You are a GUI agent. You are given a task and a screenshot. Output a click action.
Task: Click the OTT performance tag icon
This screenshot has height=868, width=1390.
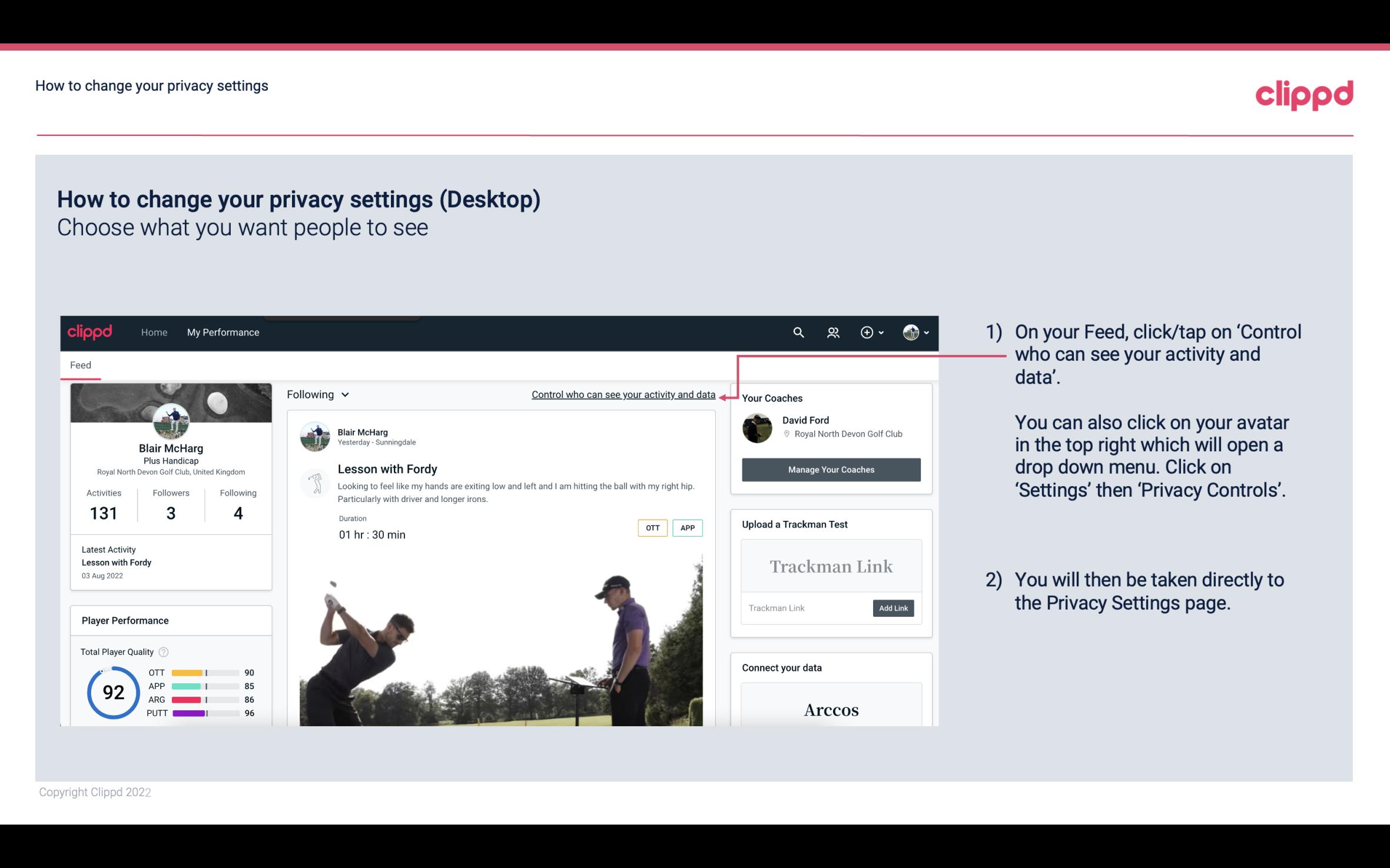651,528
